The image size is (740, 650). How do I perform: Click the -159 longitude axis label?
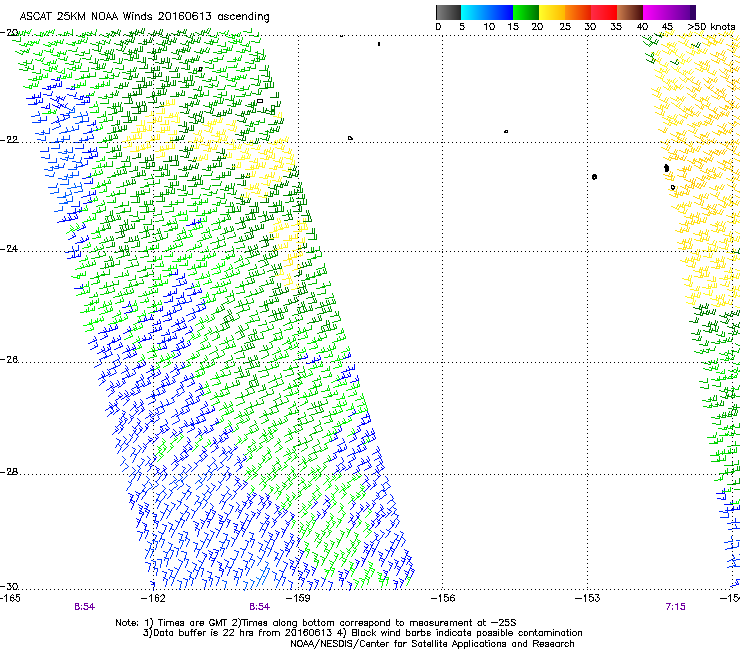point(298,599)
